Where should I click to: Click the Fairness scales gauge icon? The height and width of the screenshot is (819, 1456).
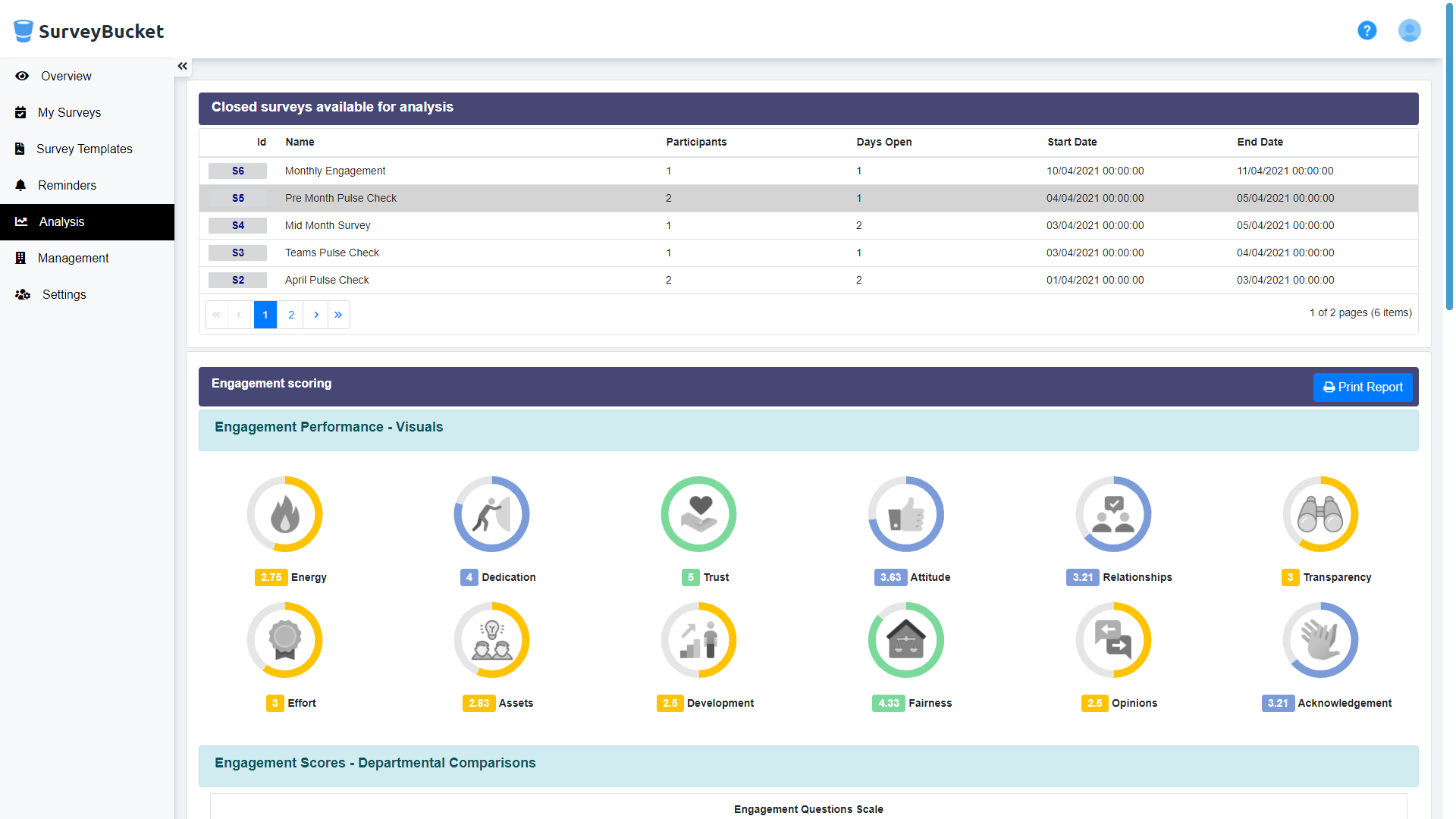[906, 640]
